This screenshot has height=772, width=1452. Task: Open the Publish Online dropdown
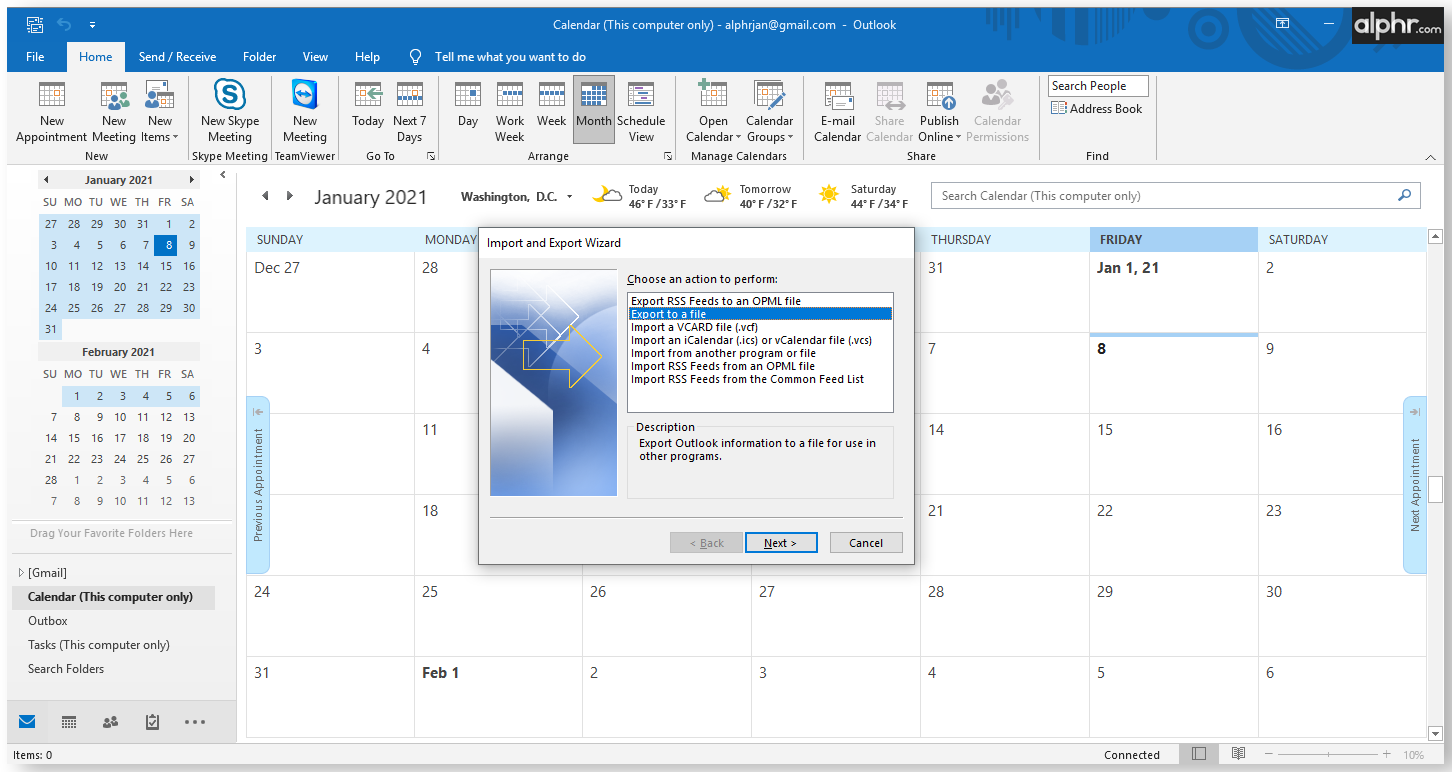pos(940,112)
